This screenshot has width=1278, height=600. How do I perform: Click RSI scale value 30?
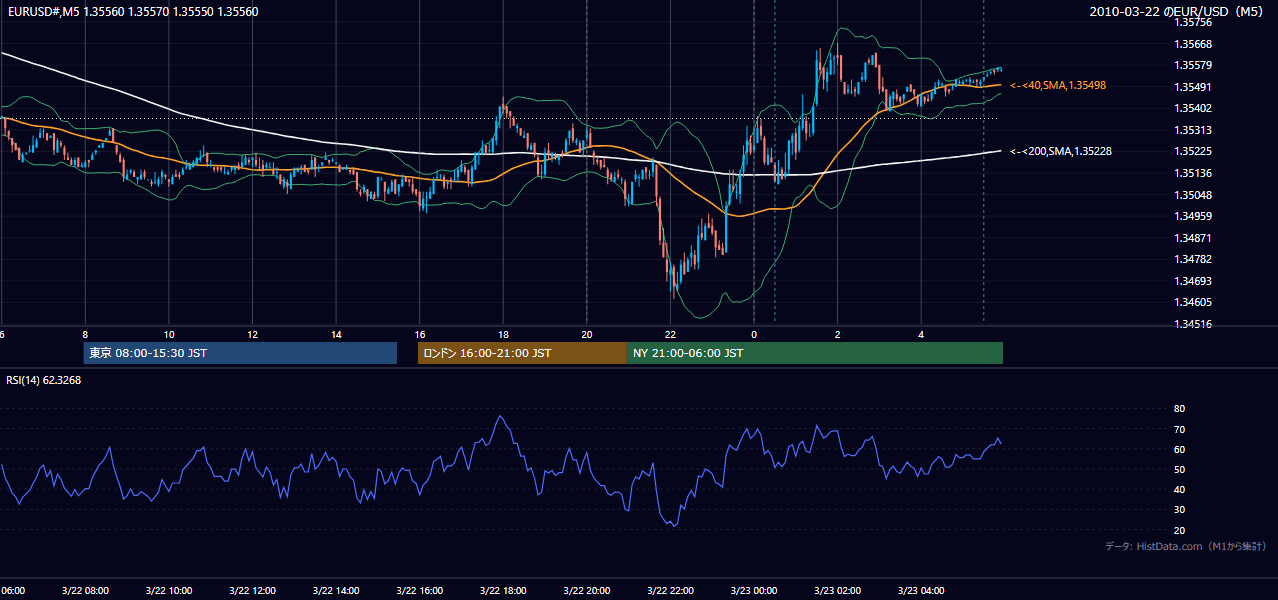(1179, 510)
